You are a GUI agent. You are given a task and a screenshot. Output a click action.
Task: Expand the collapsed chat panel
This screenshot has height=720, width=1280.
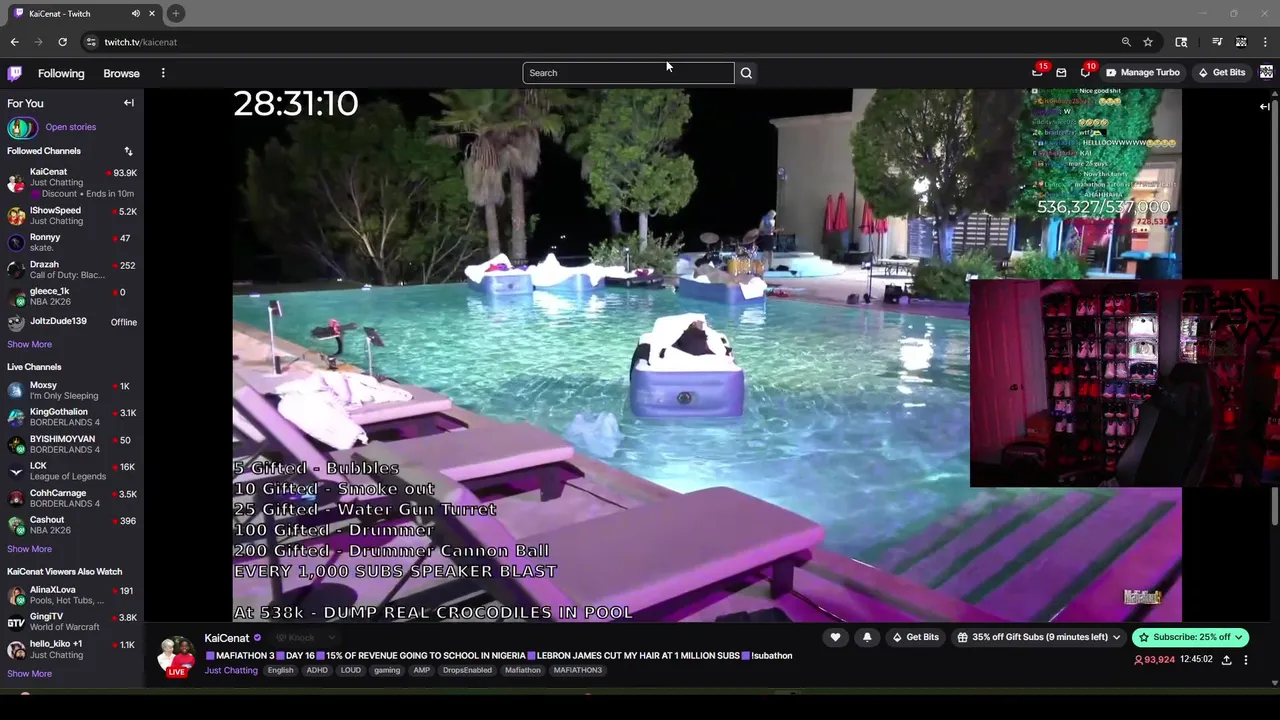coord(1264,106)
